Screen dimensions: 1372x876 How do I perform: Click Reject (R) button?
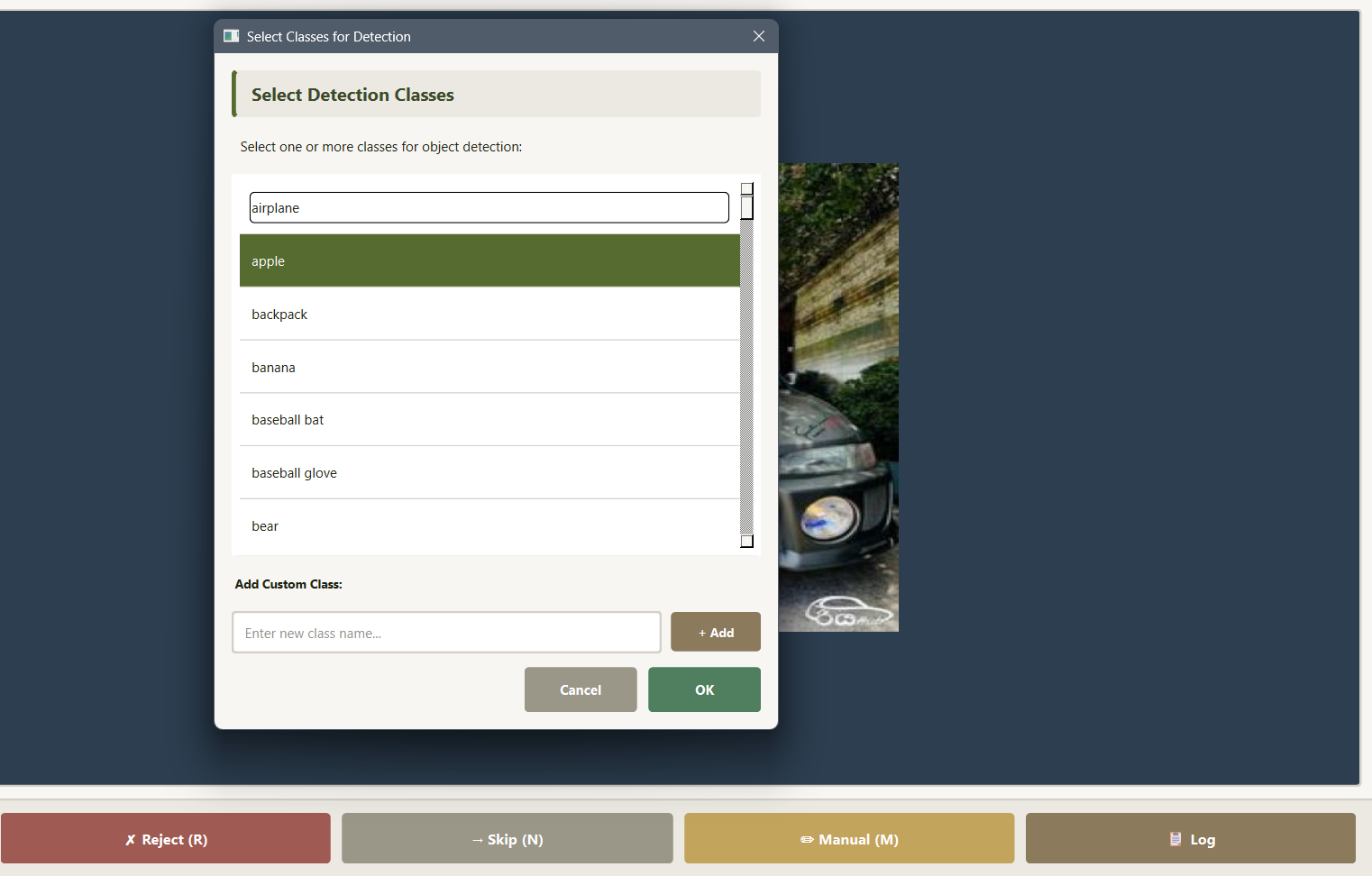pyautogui.click(x=166, y=839)
